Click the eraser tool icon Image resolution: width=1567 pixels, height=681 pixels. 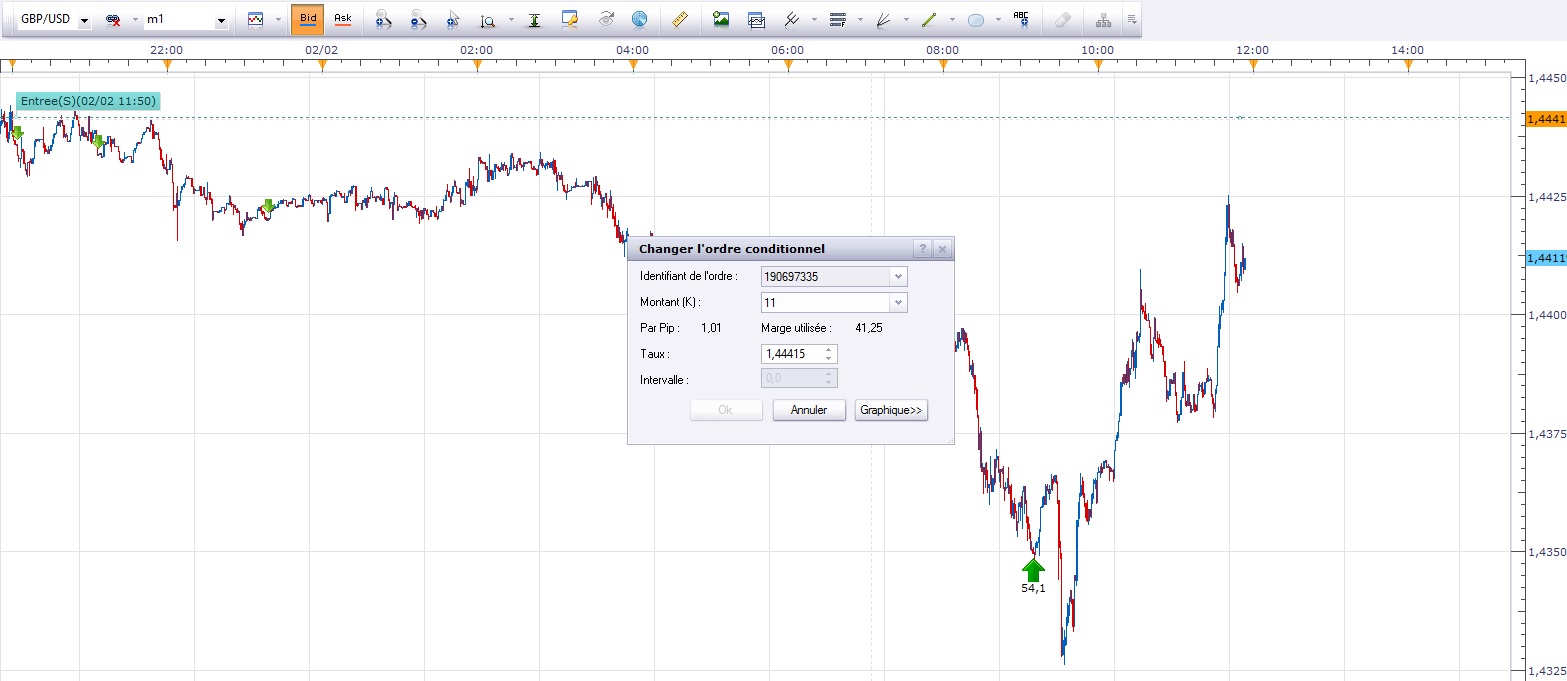(1063, 19)
